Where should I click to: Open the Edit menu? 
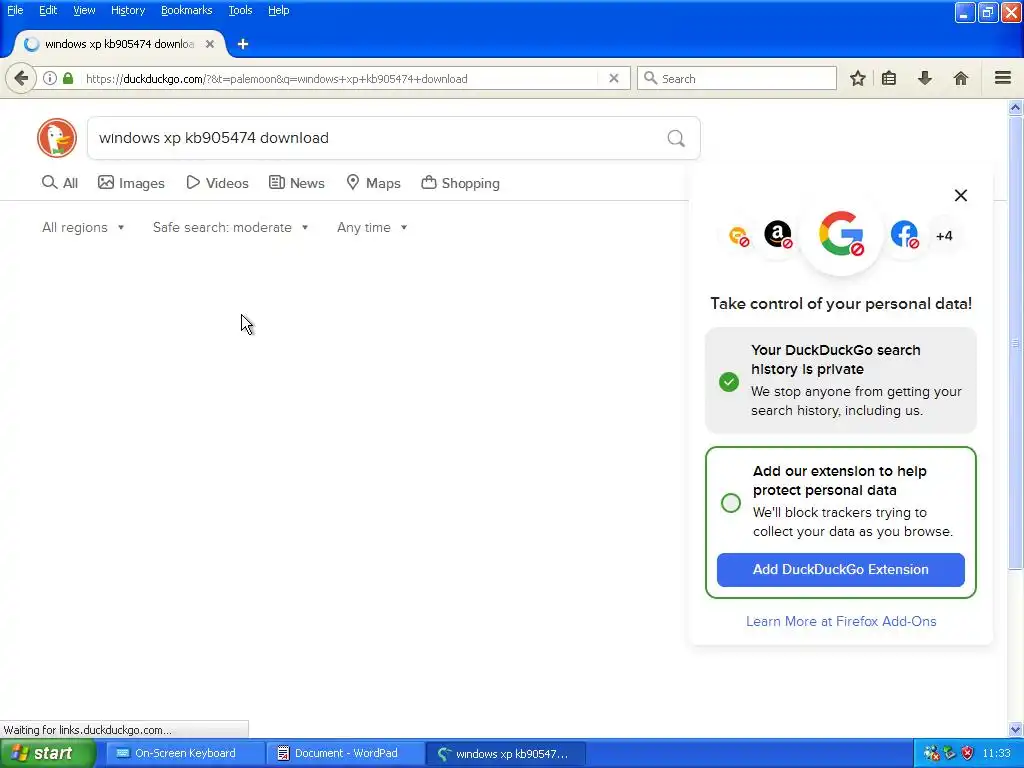click(x=48, y=10)
